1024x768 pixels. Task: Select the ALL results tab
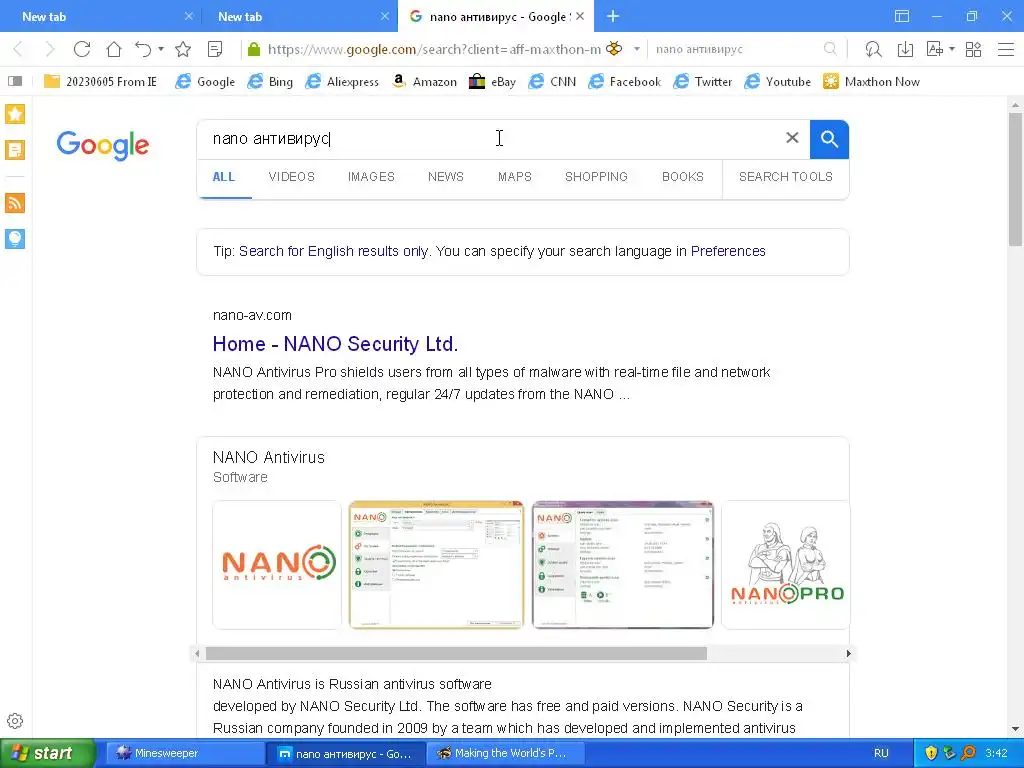tap(223, 177)
